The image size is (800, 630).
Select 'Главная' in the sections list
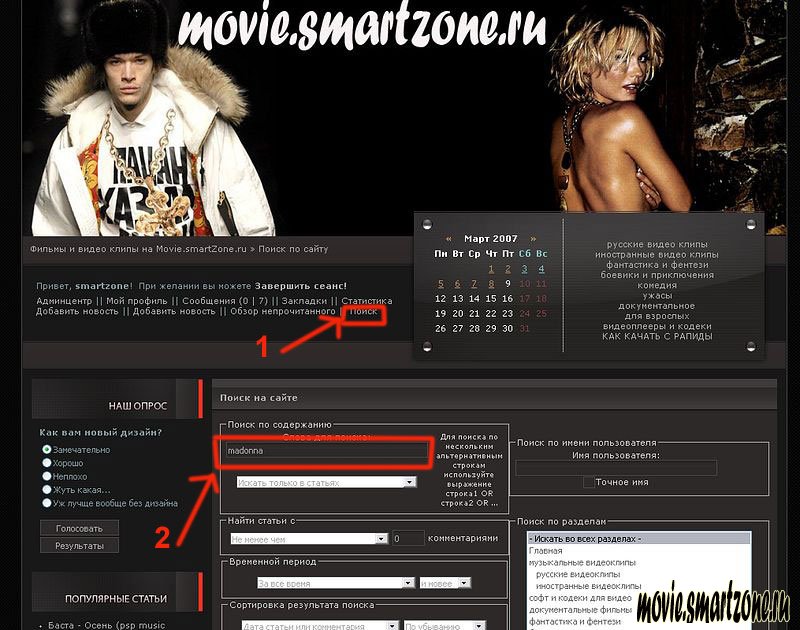[545, 551]
